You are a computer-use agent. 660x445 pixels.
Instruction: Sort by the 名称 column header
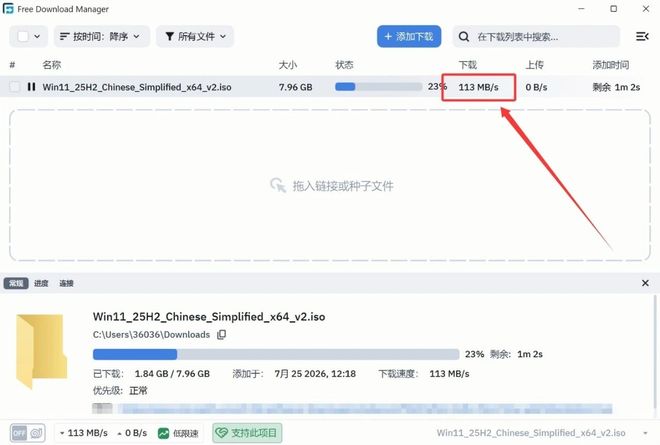[52, 65]
